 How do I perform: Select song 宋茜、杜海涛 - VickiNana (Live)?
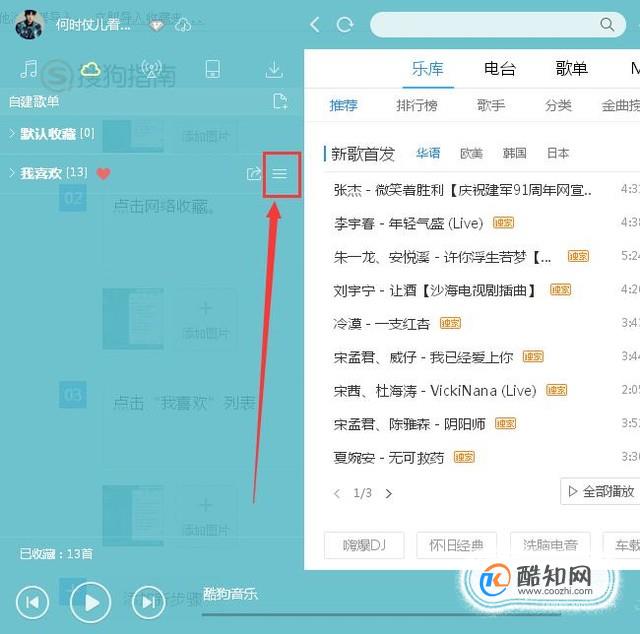point(435,391)
